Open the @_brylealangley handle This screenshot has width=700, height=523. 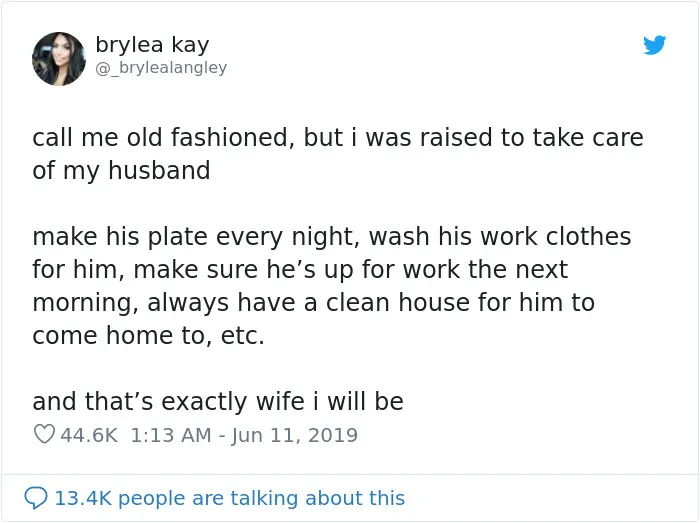click(x=161, y=68)
